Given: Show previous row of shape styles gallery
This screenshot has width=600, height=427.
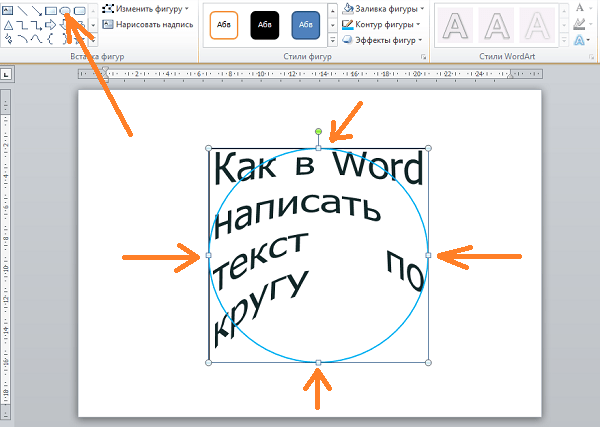Looking at the screenshot, I should tap(333, 11).
